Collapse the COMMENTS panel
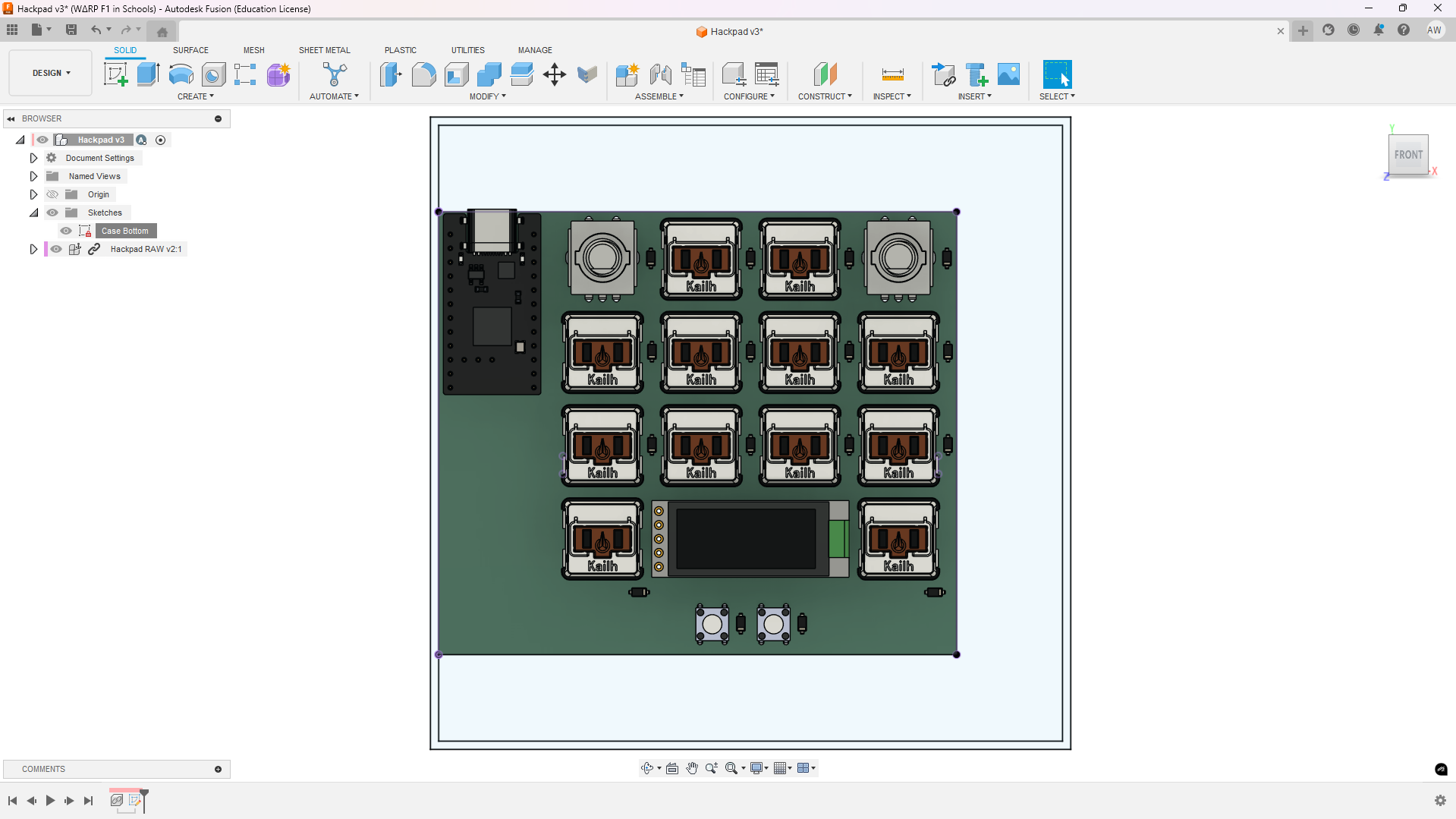The height and width of the screenshot is (819, 1456). (x=218, y=769)
